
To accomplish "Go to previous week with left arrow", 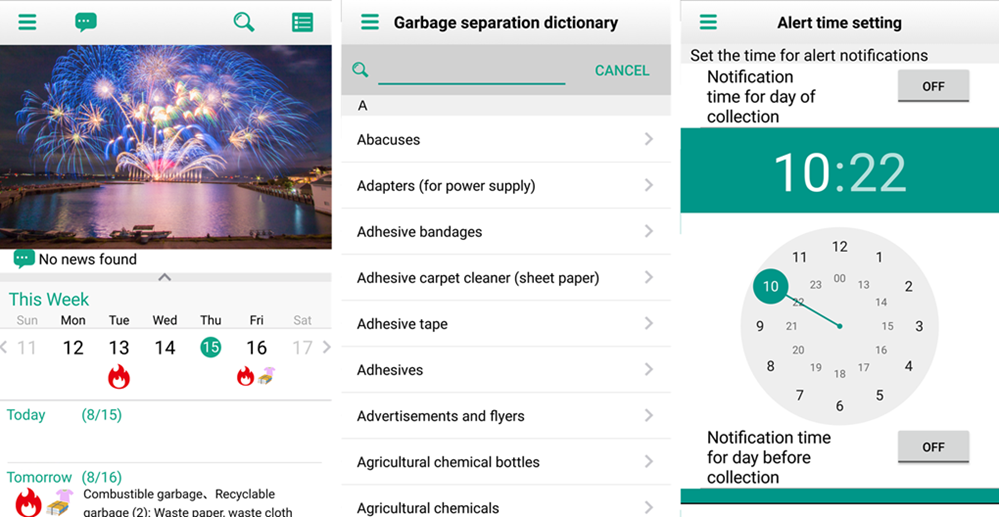I will click(x=5, y=348).
